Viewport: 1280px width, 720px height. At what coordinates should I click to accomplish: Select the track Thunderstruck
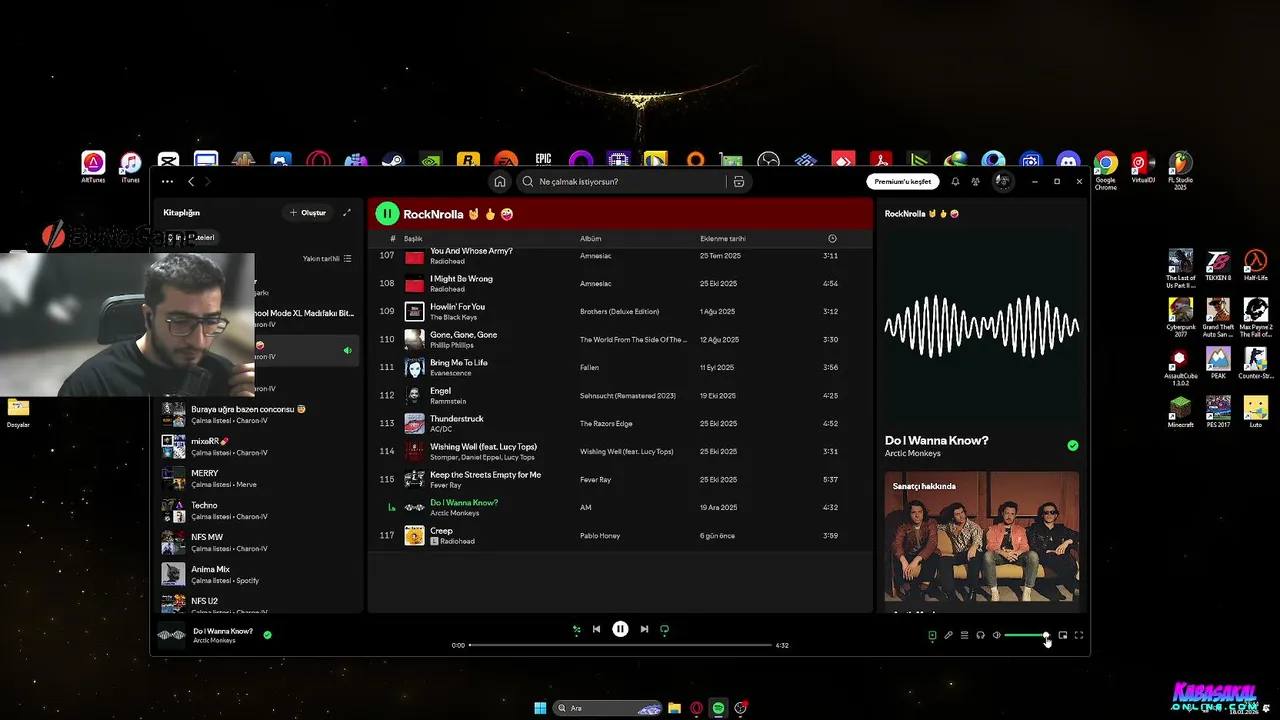[x=620, y=424]
